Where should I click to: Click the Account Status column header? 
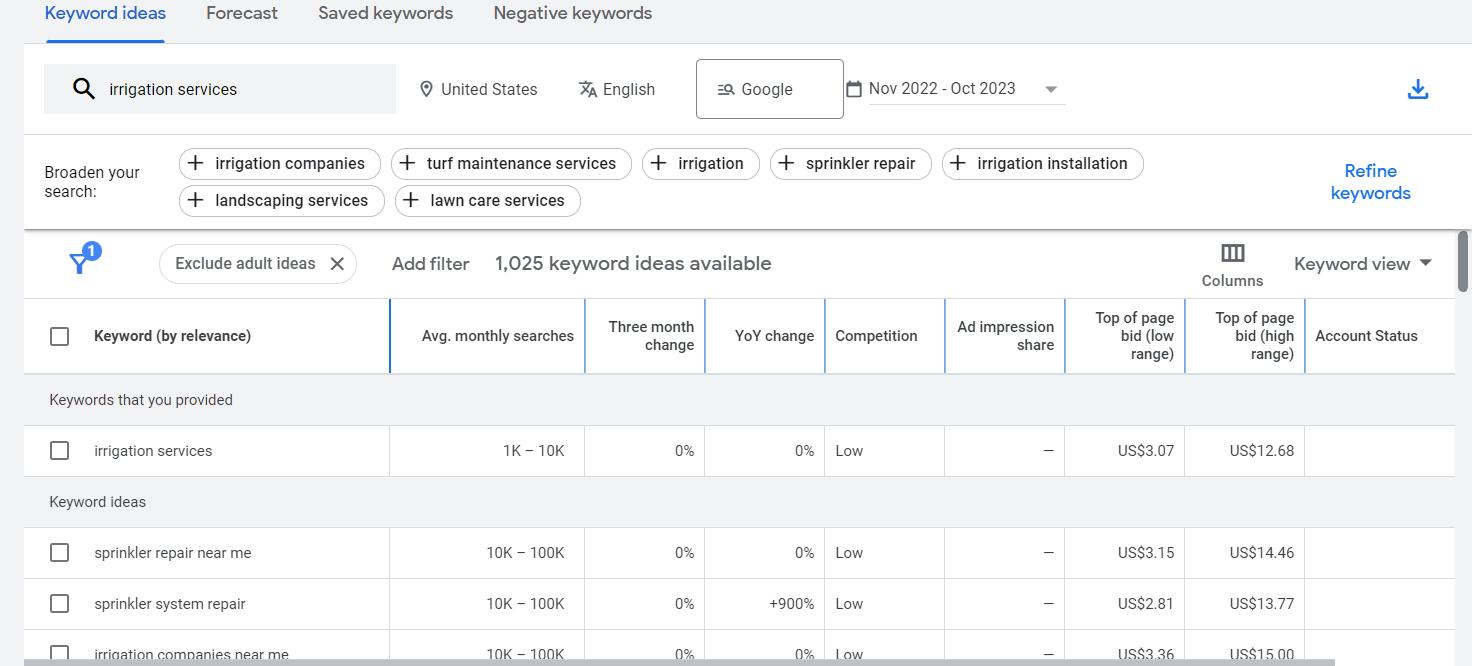[x=1366, y=336]
